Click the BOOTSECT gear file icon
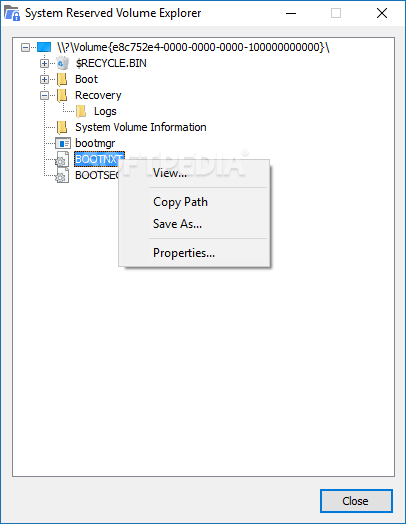The image size is (406, 524). (62, 175)
